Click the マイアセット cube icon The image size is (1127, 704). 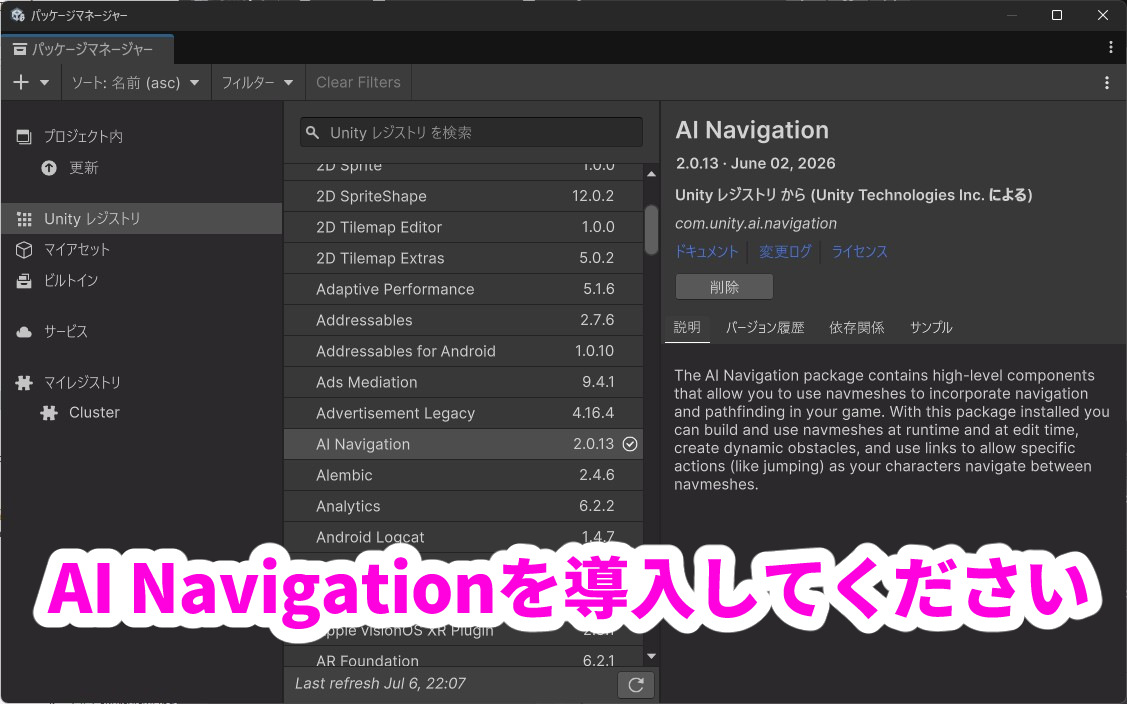24,250
